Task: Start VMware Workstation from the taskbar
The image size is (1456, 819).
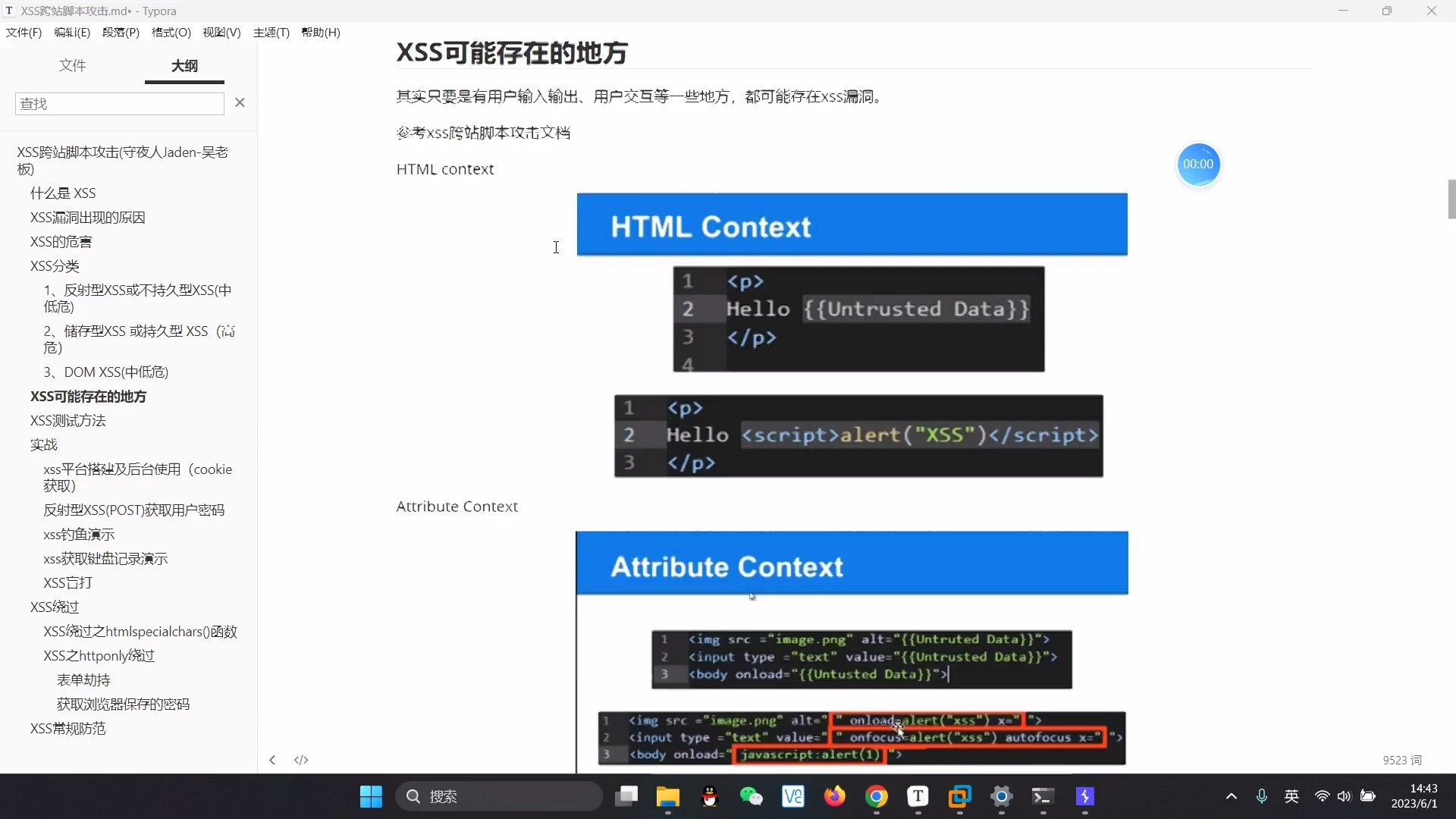Action: tap(960, 797)
